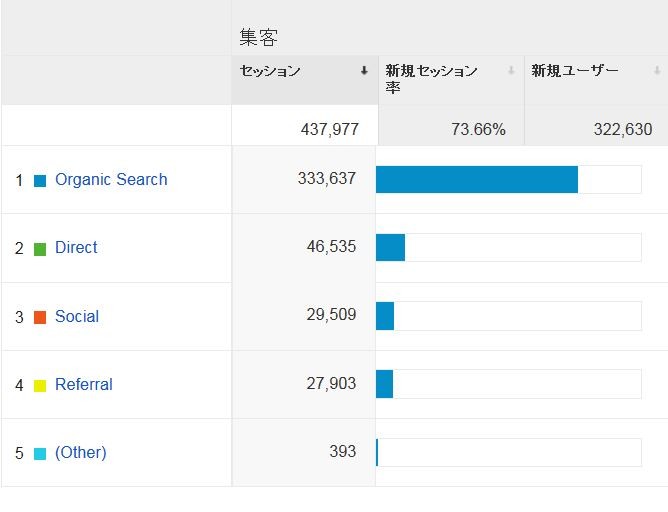This screenshot has height=512, width=668.
Task: Select the 新規ユーザー column header
Action: pos(575,71)
